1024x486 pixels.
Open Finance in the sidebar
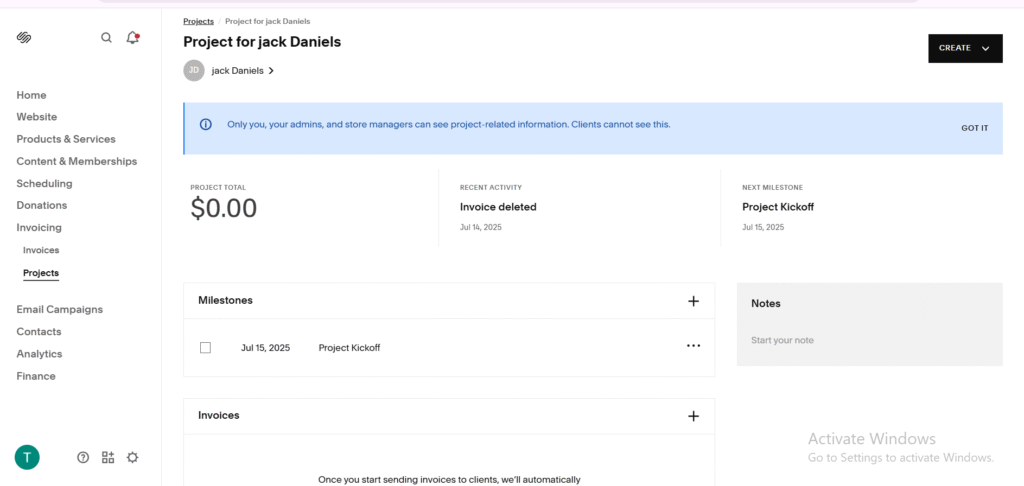pos(36,376)
